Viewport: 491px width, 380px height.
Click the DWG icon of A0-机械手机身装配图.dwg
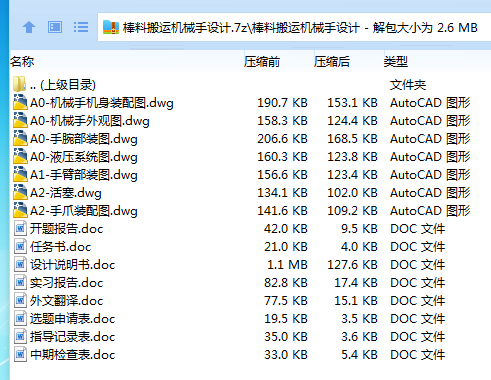point(20,102)
